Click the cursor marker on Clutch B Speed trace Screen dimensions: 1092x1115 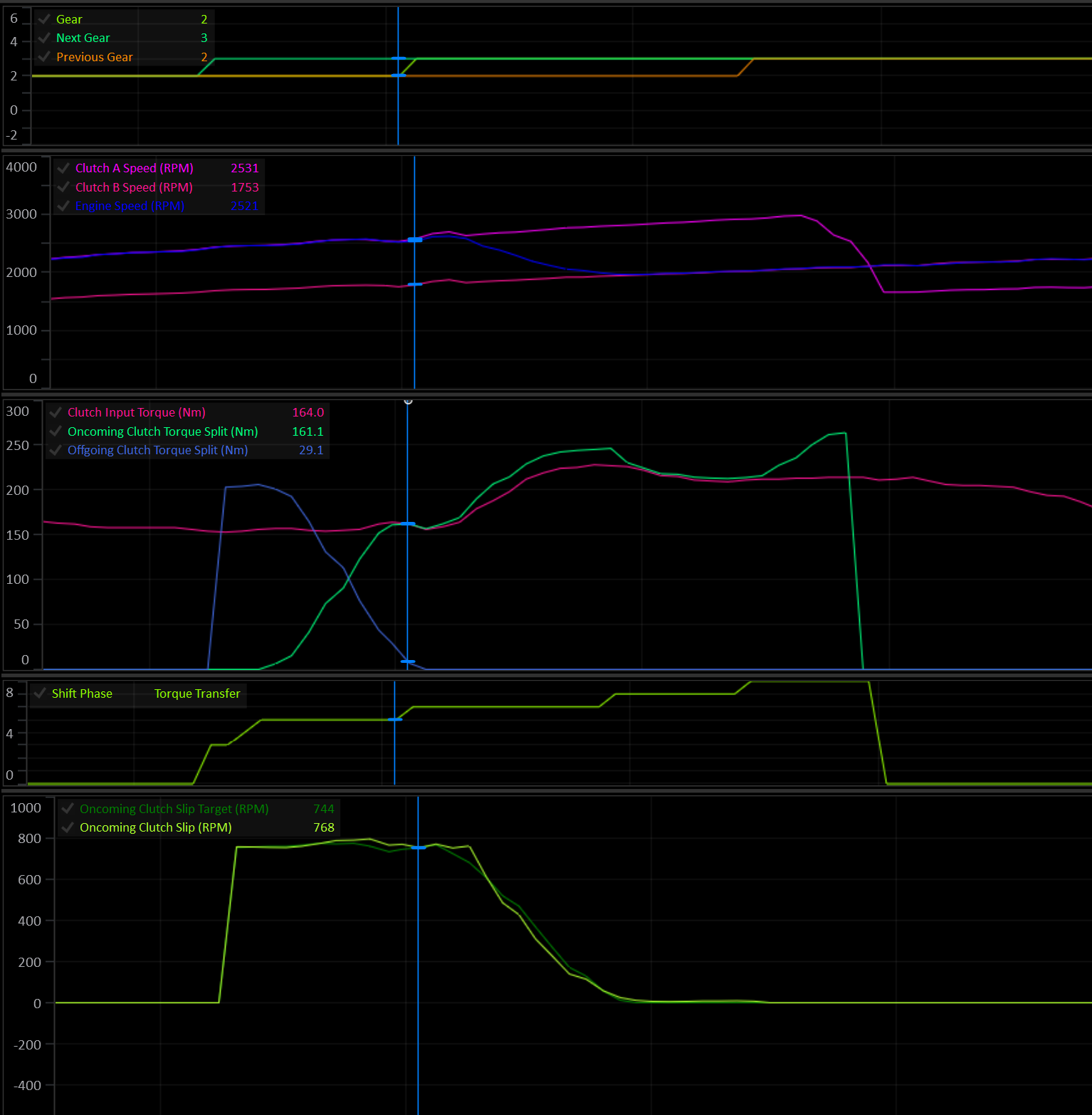pos(415,284)
